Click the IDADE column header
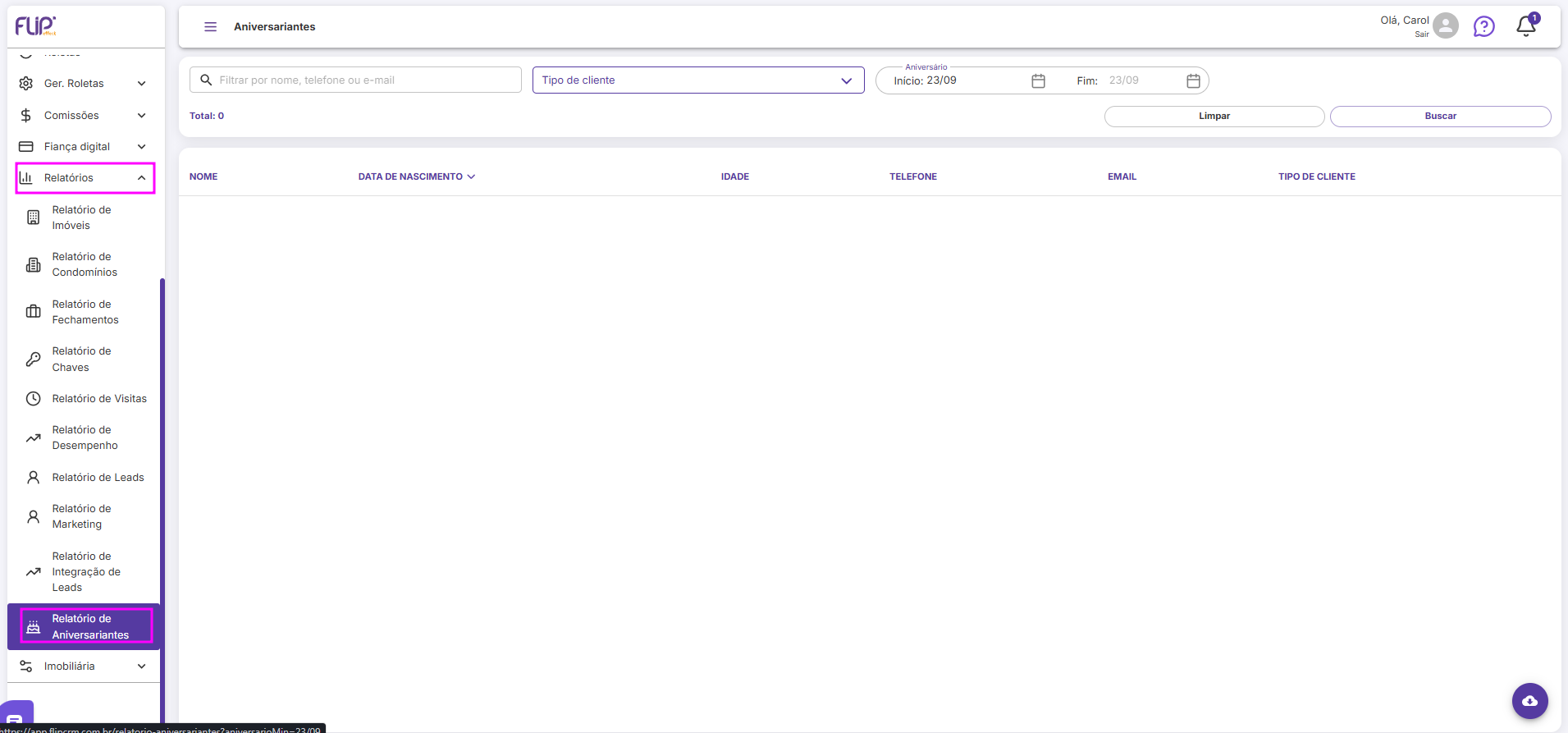Image resolution: width=1568 pixels, height=733 pixels. [x=735, y=176]
